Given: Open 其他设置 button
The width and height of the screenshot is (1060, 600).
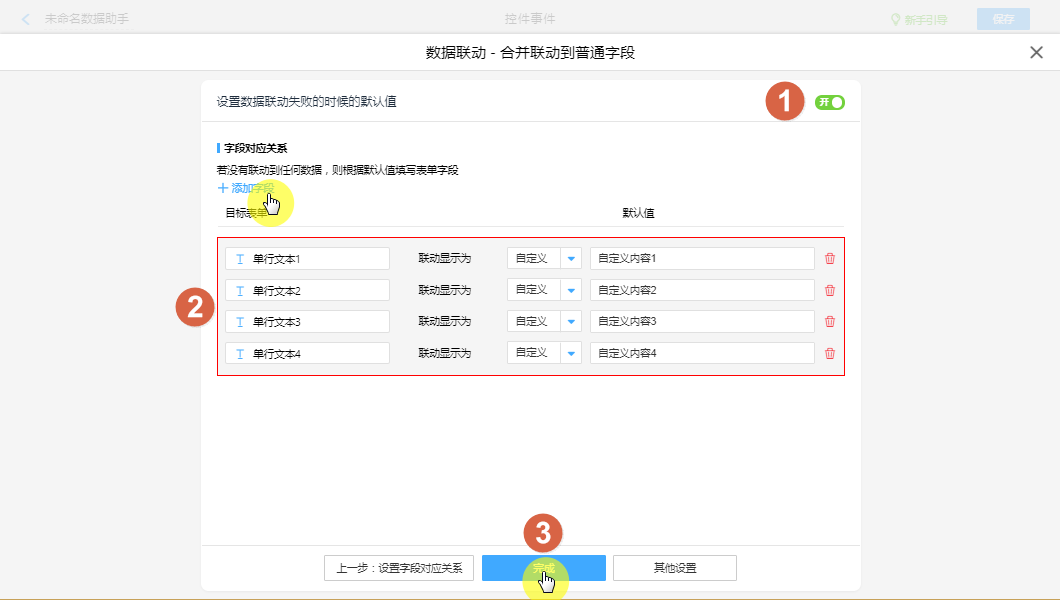Looking at the screenshot, I should click(675, 568).
